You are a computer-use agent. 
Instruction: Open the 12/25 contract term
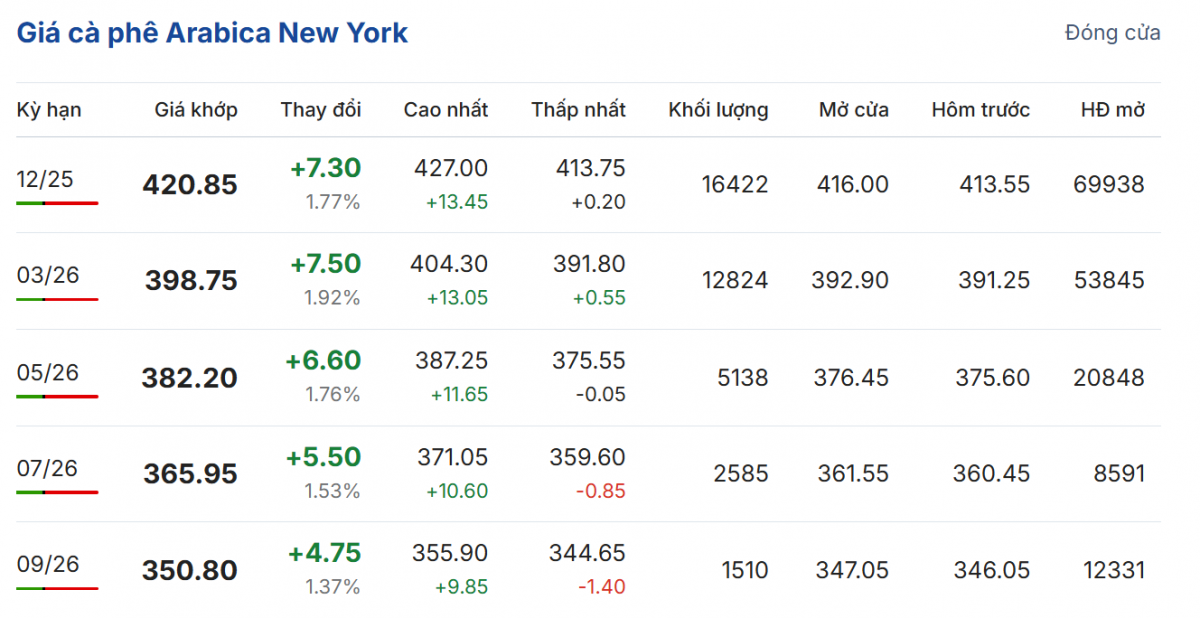click(45, 179)
